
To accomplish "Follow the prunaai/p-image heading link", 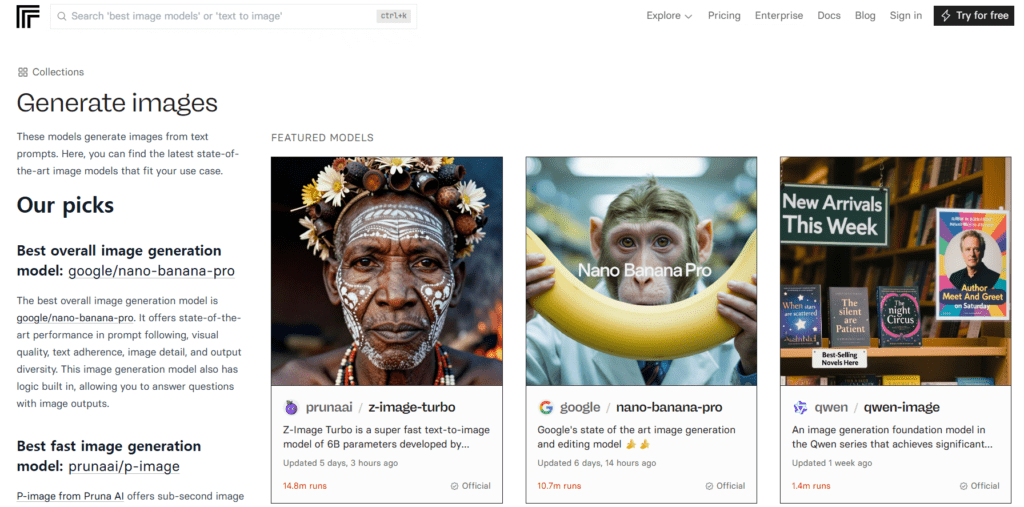I will click(124, 466).
